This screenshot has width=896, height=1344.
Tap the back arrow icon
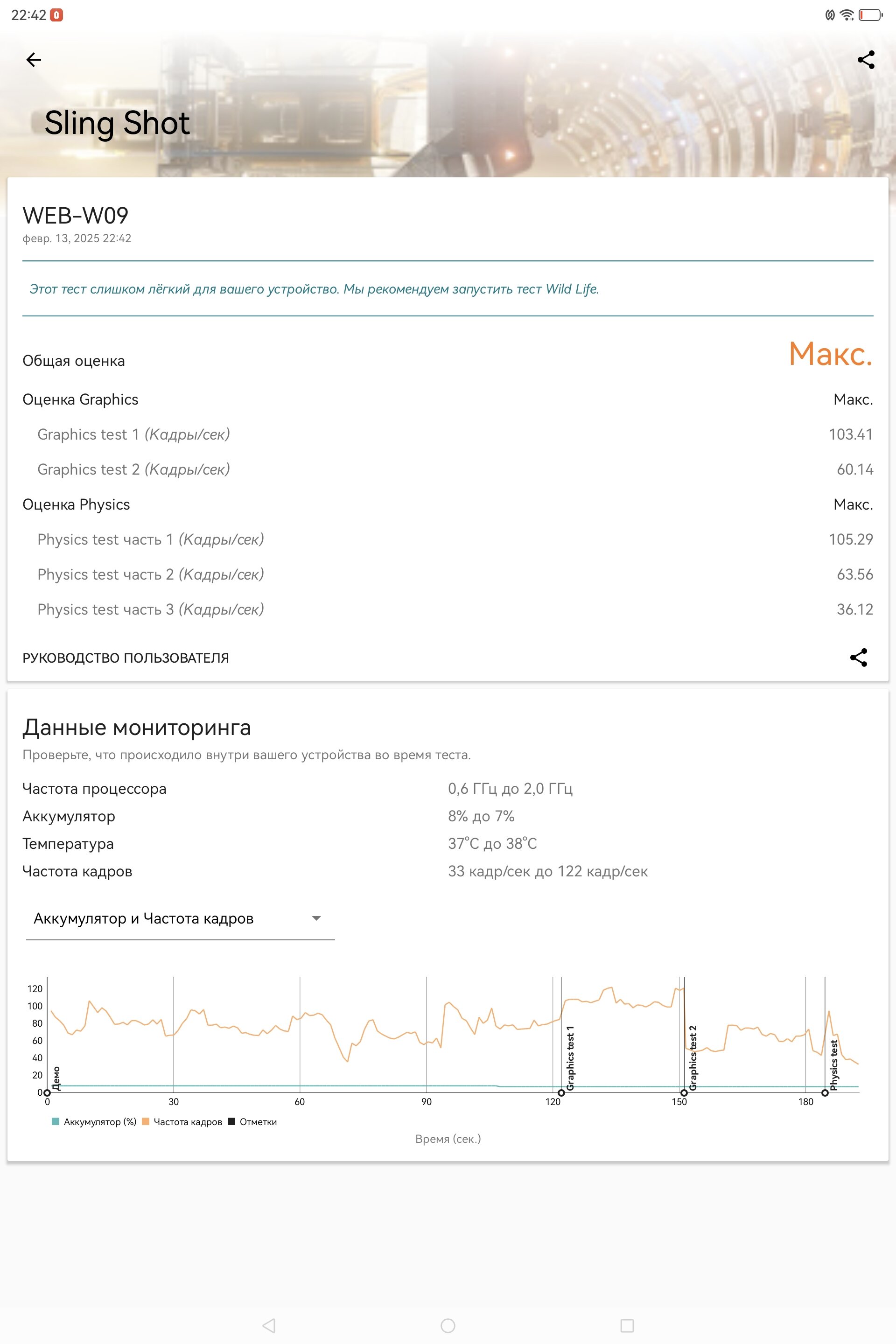pyautogui.click(x=34, y=59)
